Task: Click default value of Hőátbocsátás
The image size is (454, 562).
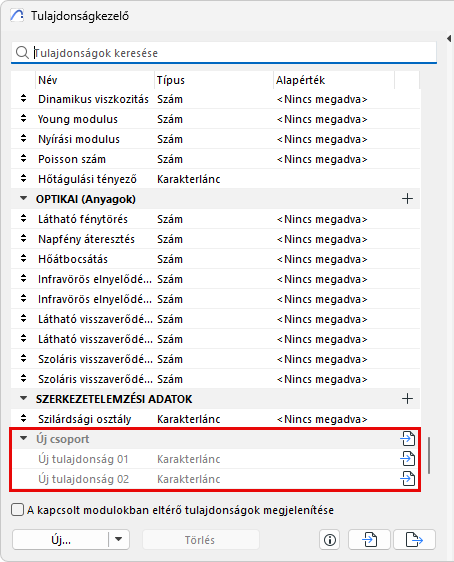Action: (x=322, y=259)
